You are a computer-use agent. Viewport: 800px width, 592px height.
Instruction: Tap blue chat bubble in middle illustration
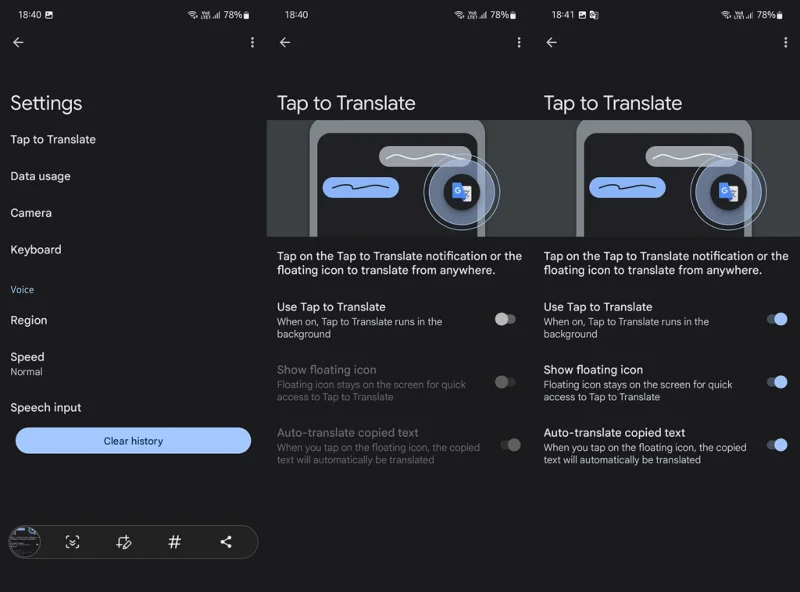click(x=361, y=187)
